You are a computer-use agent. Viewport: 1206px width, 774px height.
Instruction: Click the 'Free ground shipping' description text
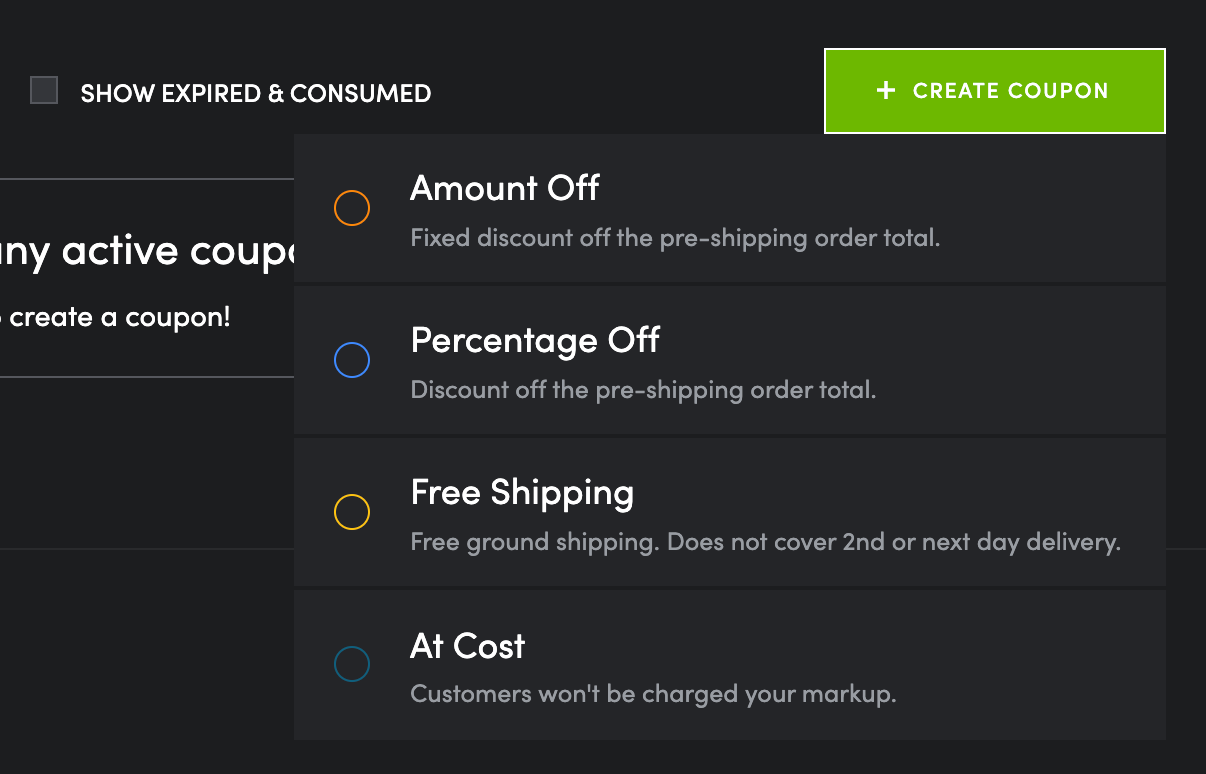(x=765, y=542)
